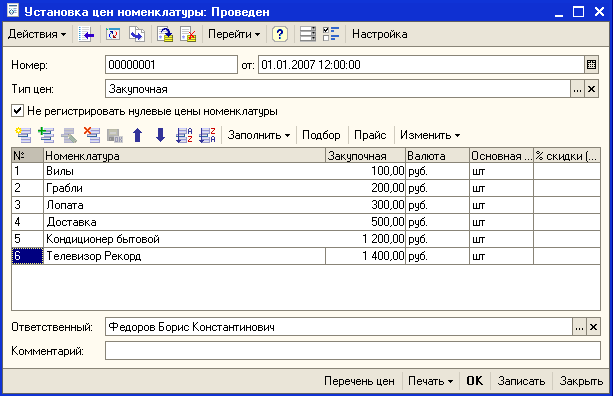
Task: Click the re-post document toolbar icon
Action: point(112,34)
